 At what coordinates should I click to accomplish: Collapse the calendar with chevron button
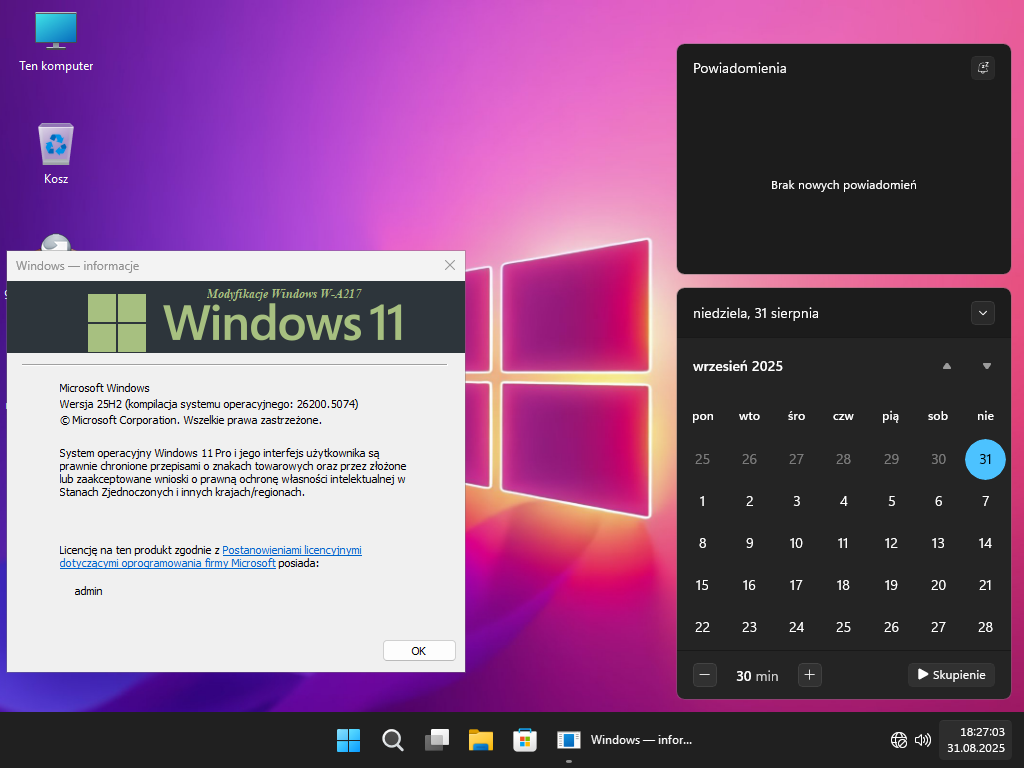point(983,313)
